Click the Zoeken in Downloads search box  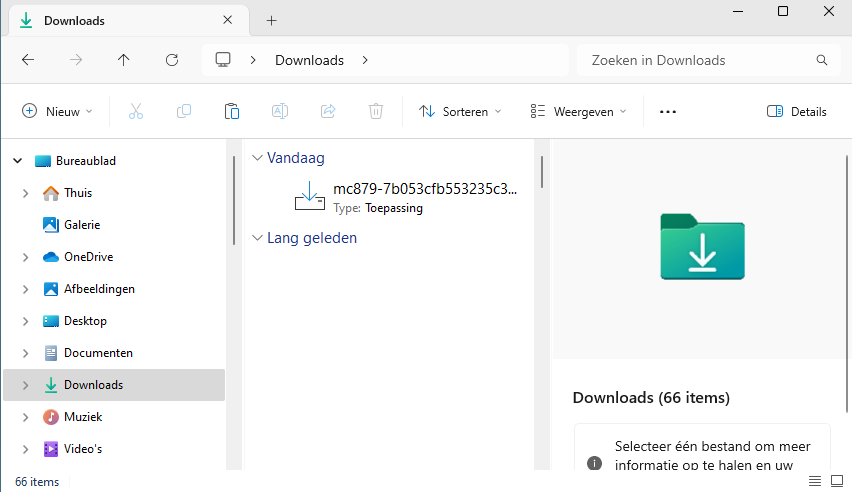click(x=700, y=60)
